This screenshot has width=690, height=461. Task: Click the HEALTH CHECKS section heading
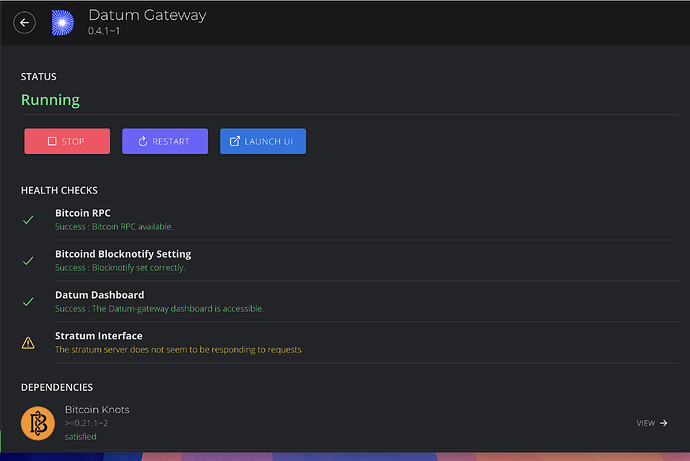[x=59, y=190]
